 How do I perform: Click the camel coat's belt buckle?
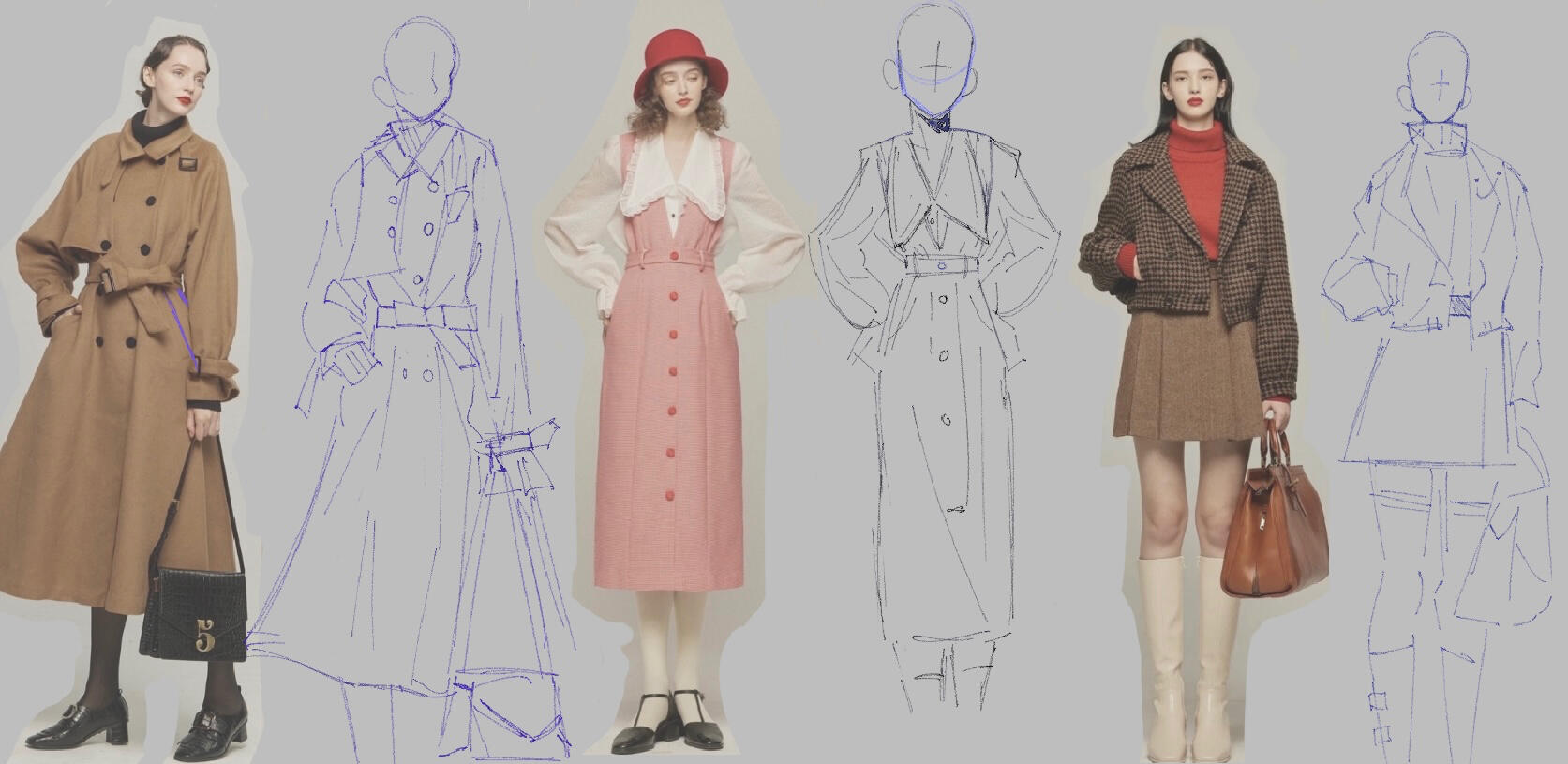[109, 278]
